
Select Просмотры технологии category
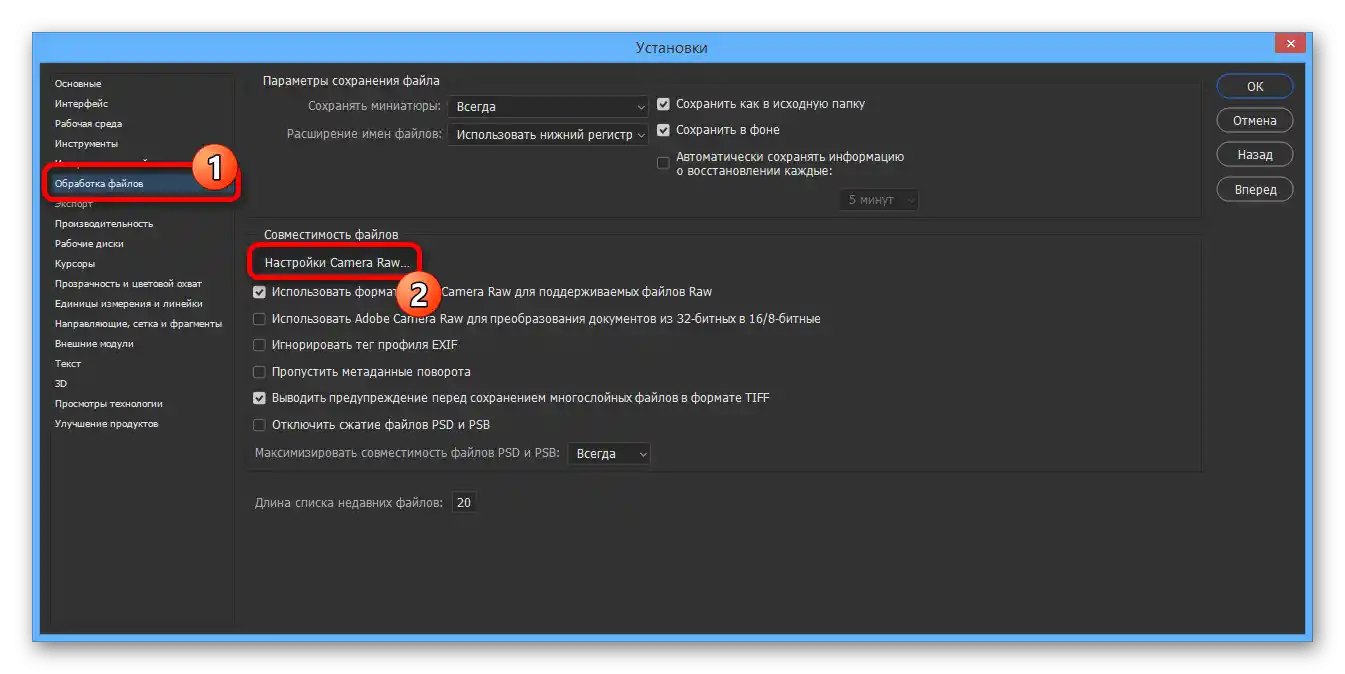click(x=109, y=404)
